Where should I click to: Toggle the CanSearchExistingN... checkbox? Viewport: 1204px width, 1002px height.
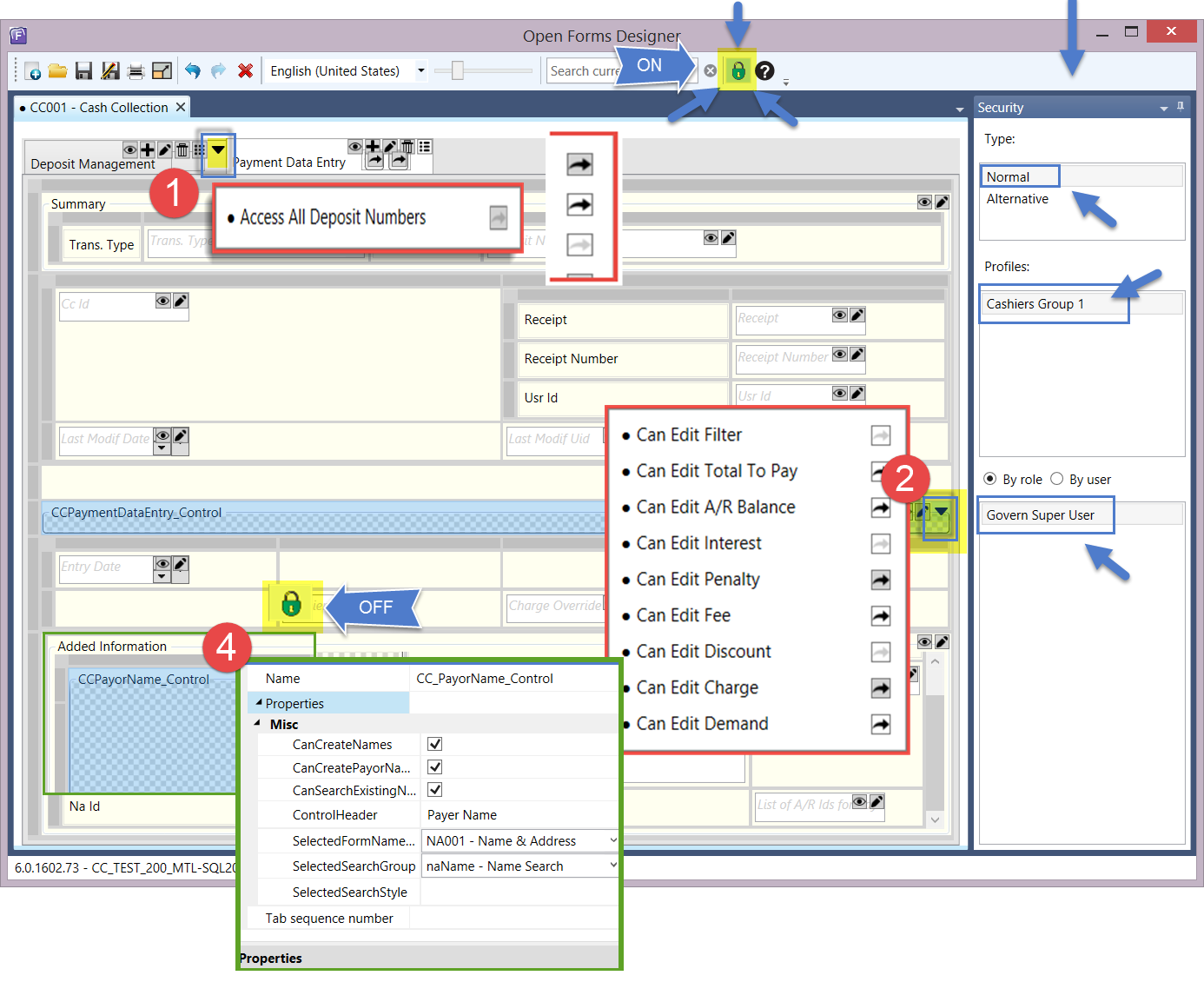click(x=435, y=789)
